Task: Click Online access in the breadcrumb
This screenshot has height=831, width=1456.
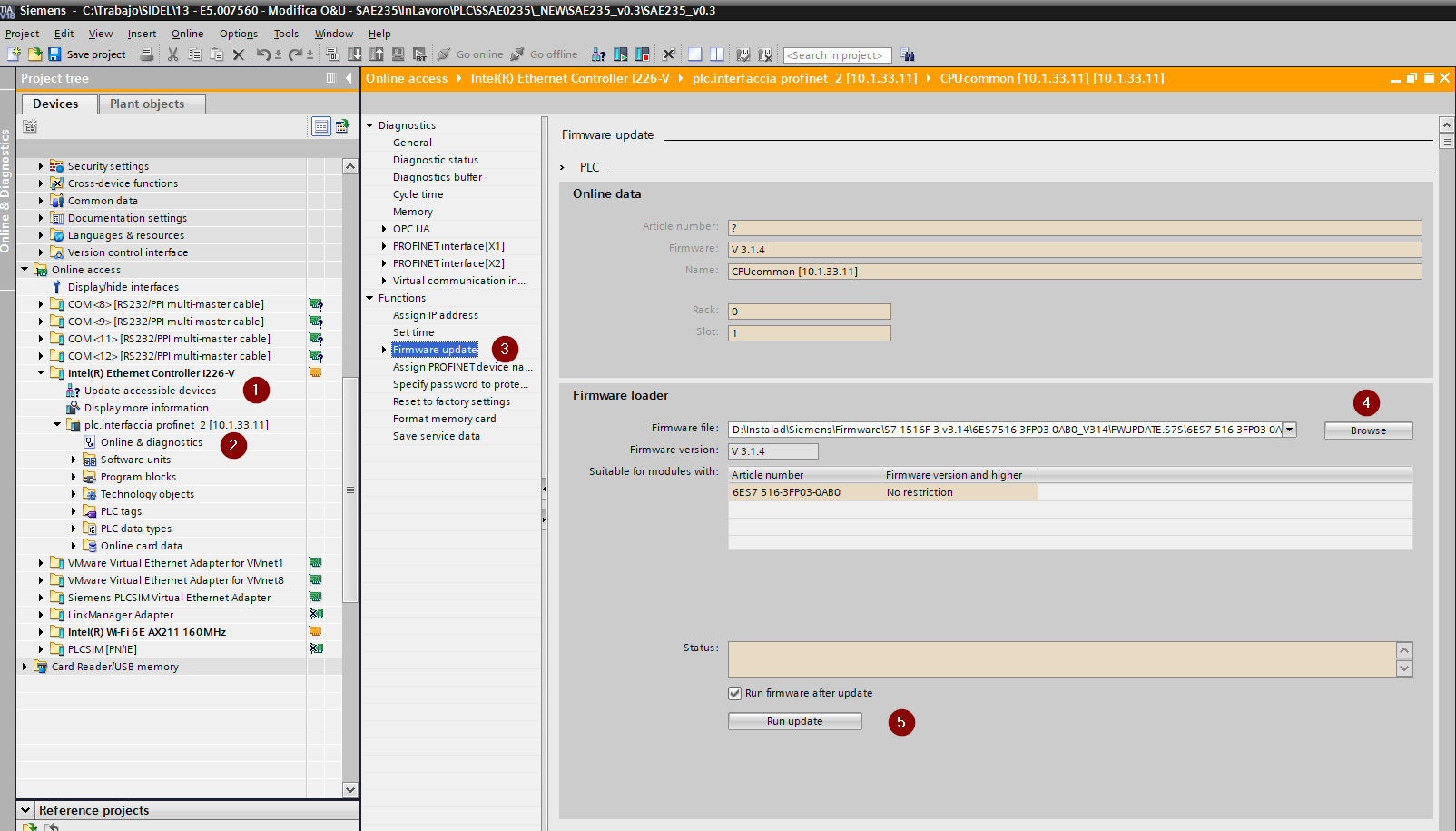Action: 407,78
